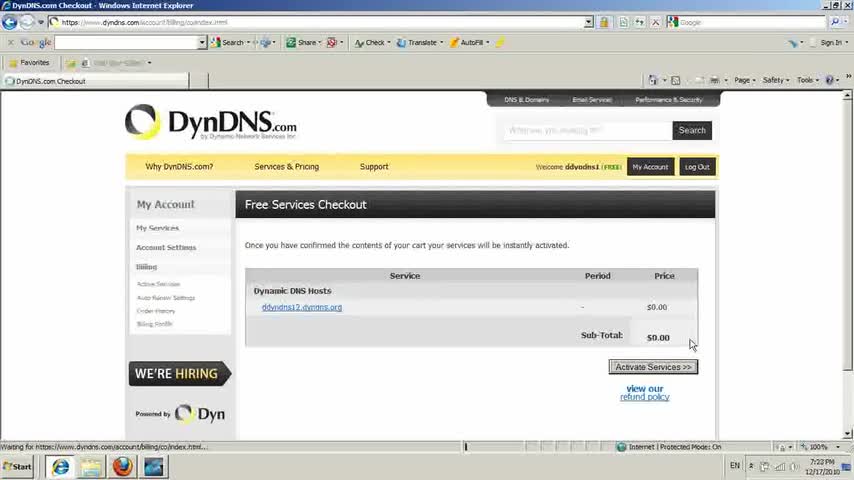The width and height of the screenshot is (854, 480).
Task: Open the zoom level 100% dropdown
Action: point(838,447)
